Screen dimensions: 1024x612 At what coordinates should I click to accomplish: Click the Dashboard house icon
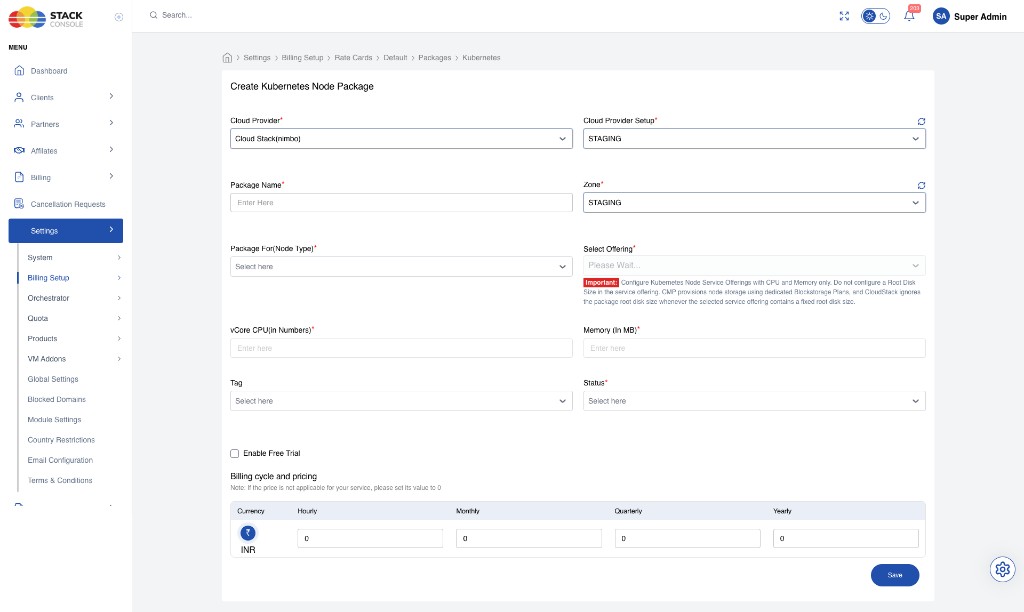point(19,71)
